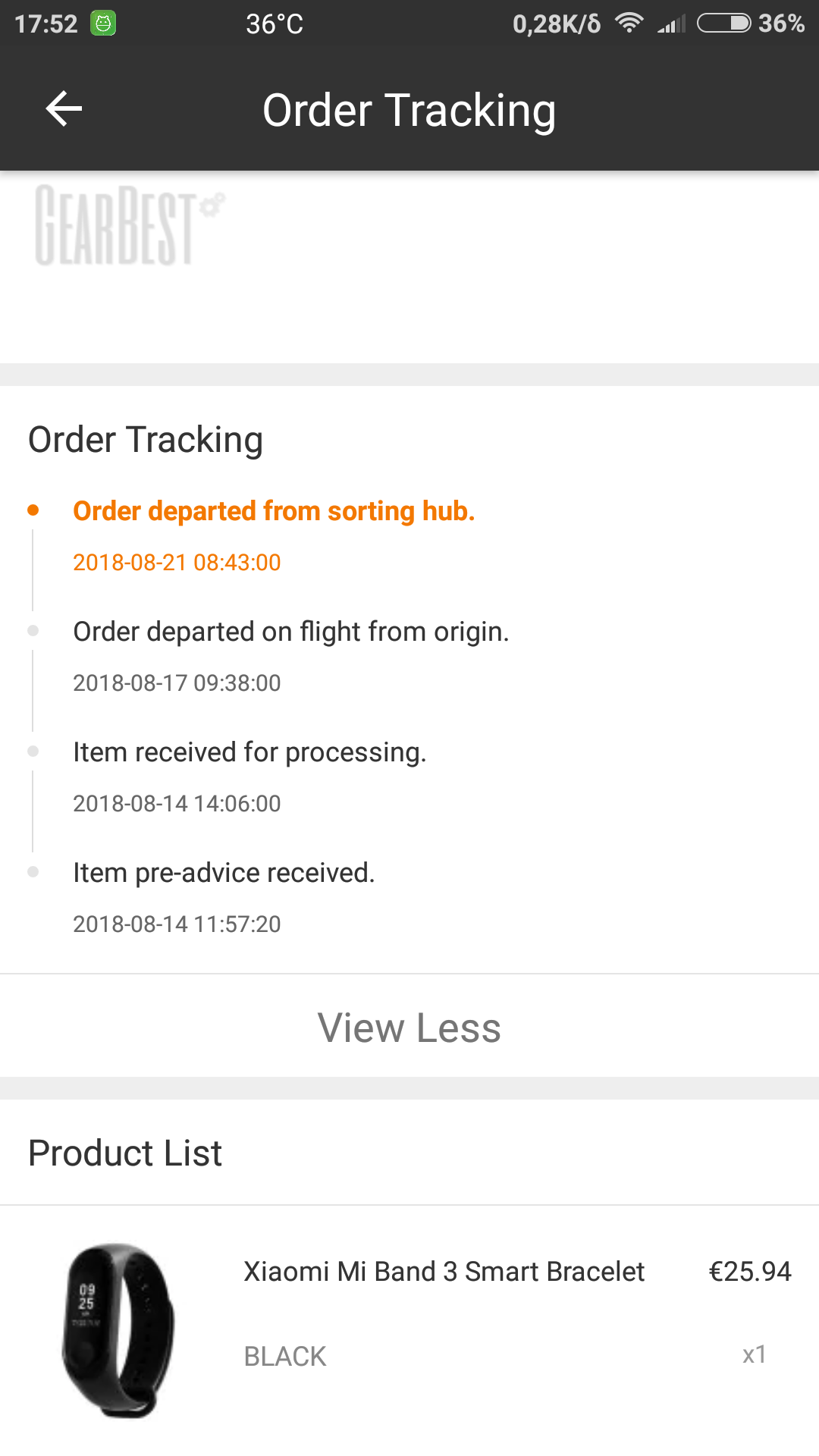Tap the Order Tracking page title

[x=409, y=111]
